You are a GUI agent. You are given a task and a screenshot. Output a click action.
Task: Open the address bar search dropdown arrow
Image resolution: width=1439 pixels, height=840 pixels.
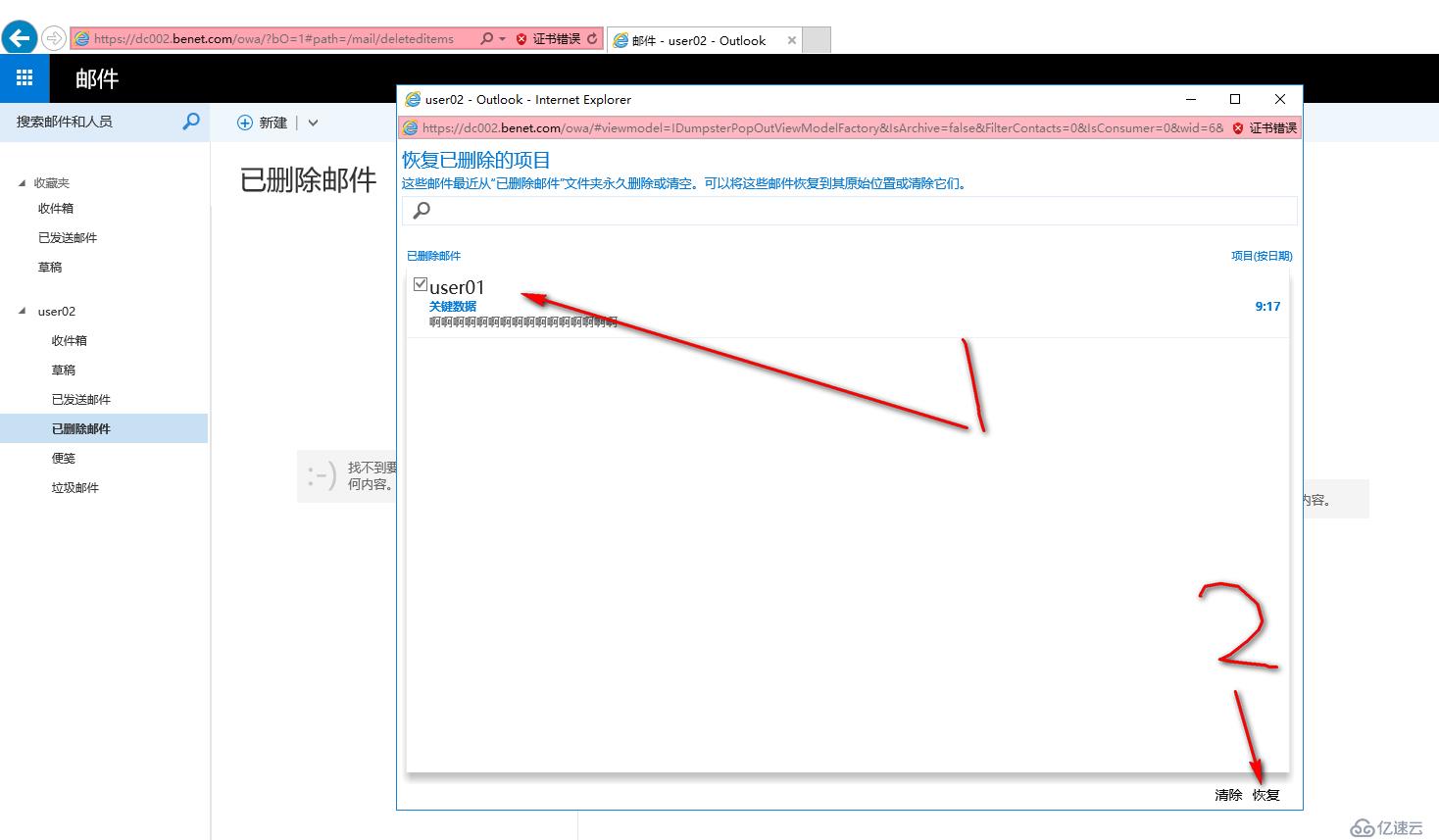(503, 39)
